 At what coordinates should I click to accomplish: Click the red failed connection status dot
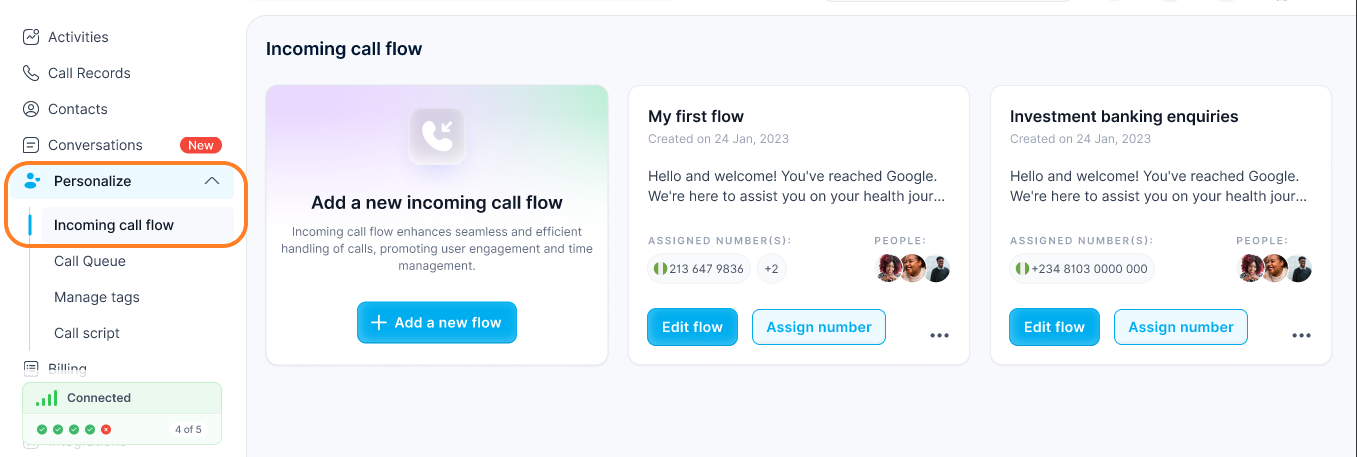[x=106, y=429]
